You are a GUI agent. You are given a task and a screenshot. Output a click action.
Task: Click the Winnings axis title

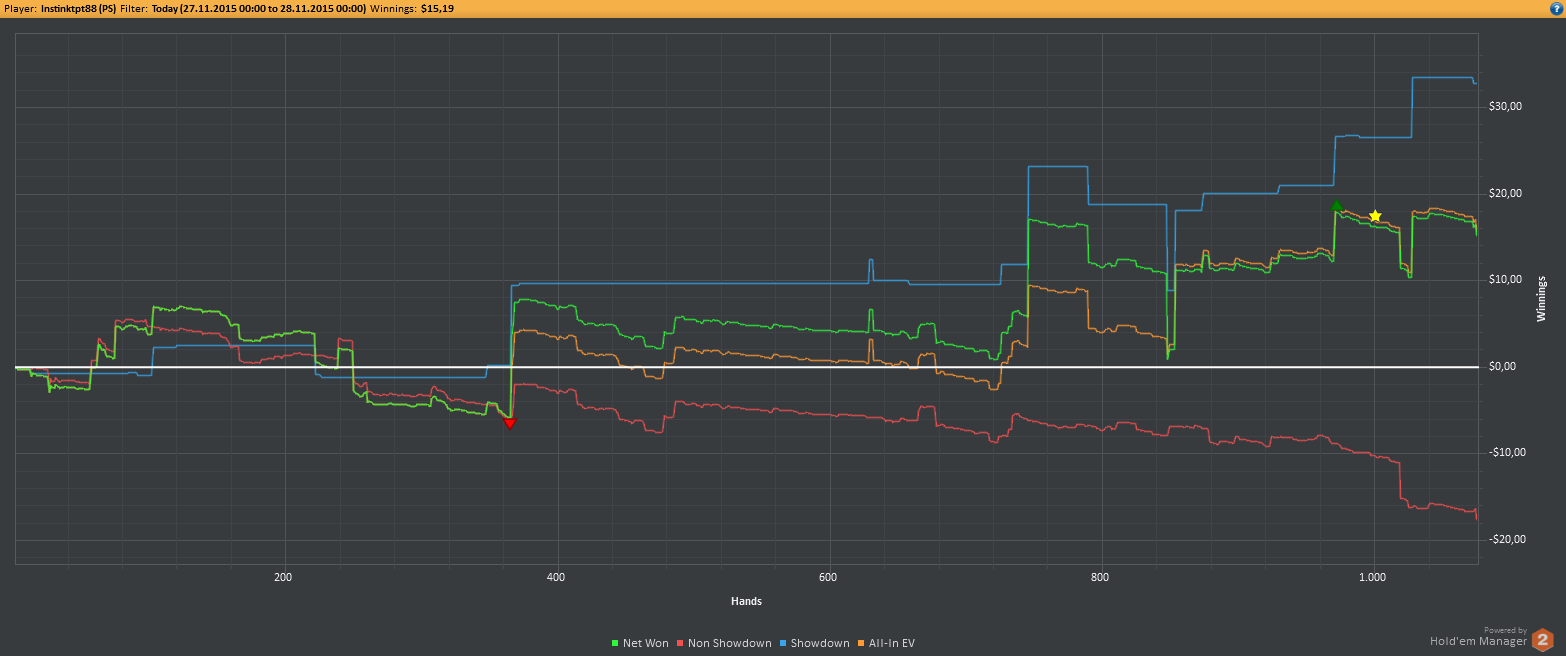pos(1541,298)
